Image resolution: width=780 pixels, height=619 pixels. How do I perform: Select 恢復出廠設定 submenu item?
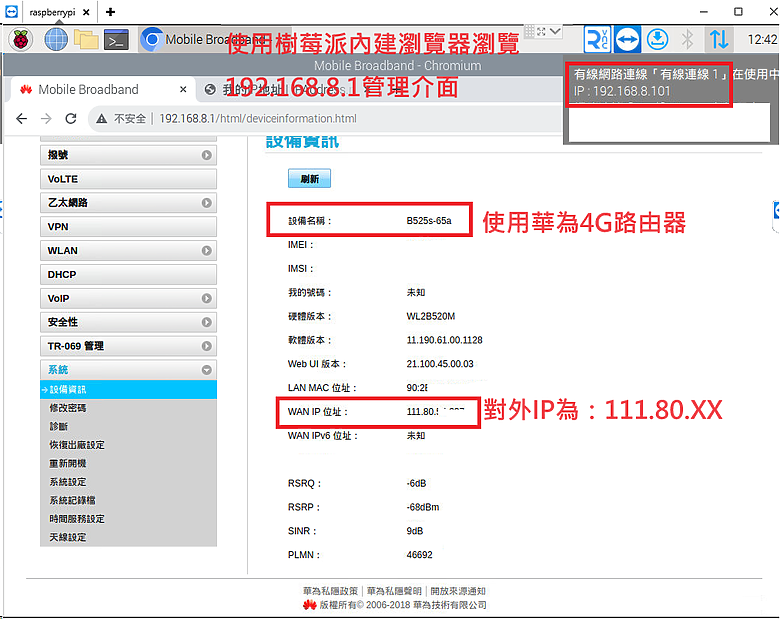(x=77, y=445)
